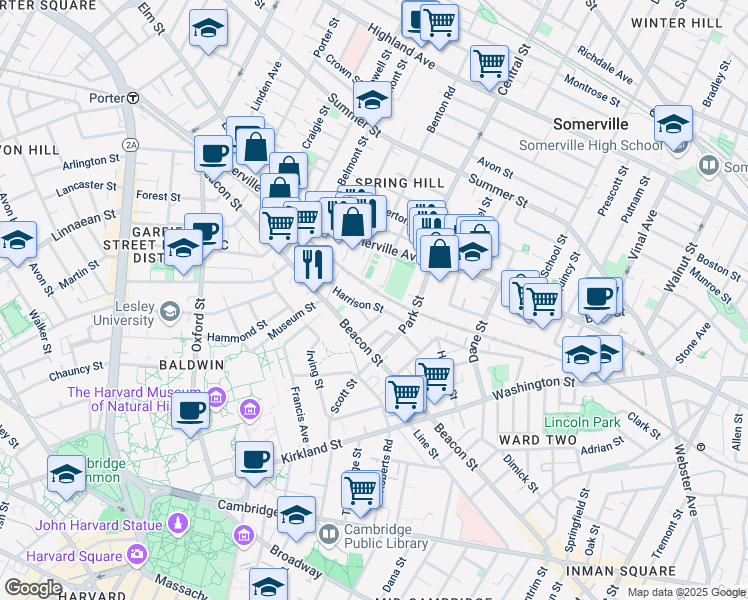Click the Cambridge Public Library book pin
This screenshot has height=600, width=748.
coord(329,536)
